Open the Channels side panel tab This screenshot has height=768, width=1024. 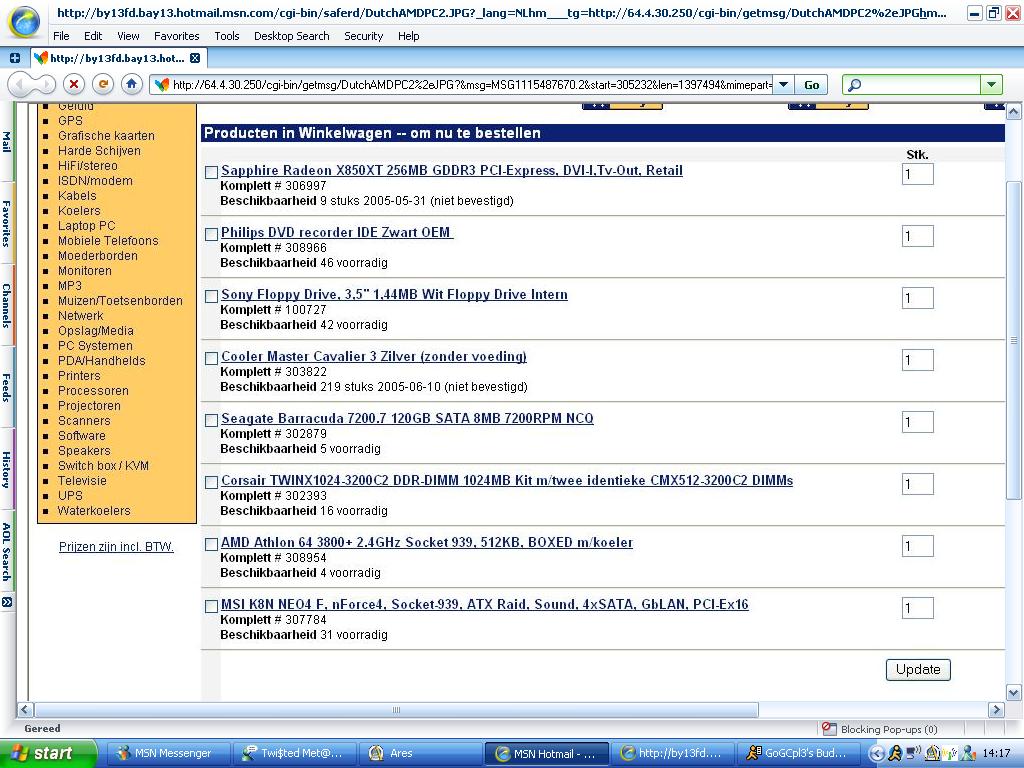click(x=7, y=305)
